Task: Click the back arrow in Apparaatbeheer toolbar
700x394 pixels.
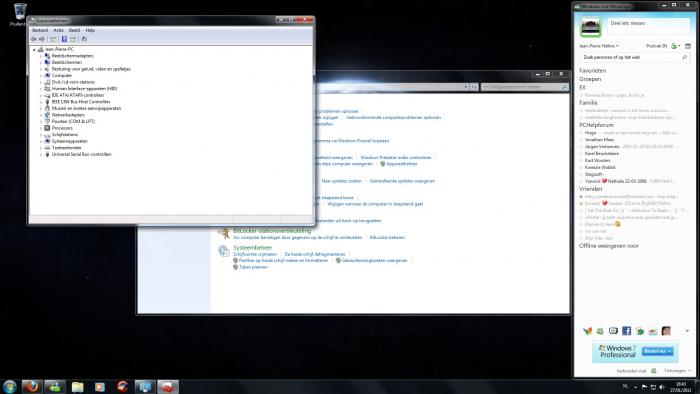Action: pos(34,39)
